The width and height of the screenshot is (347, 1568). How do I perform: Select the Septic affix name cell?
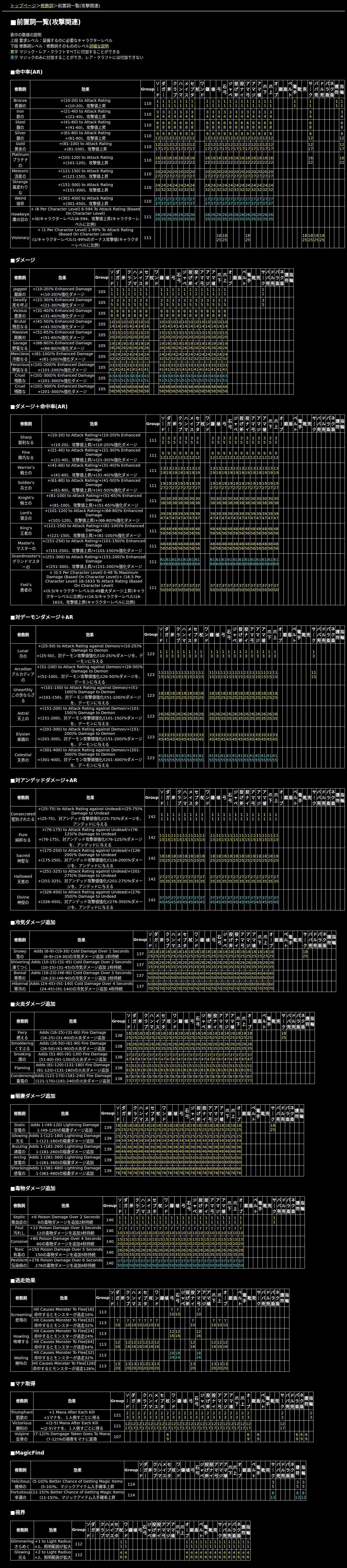pos(19,1219)
